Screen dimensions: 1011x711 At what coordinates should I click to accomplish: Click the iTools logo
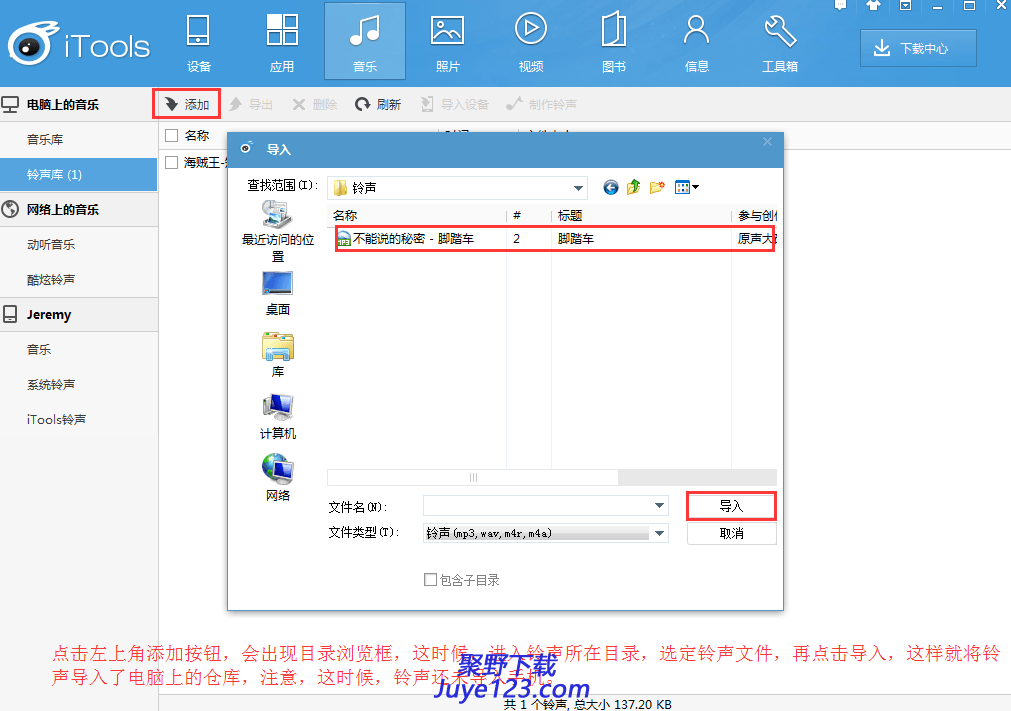tap(79, 44)
